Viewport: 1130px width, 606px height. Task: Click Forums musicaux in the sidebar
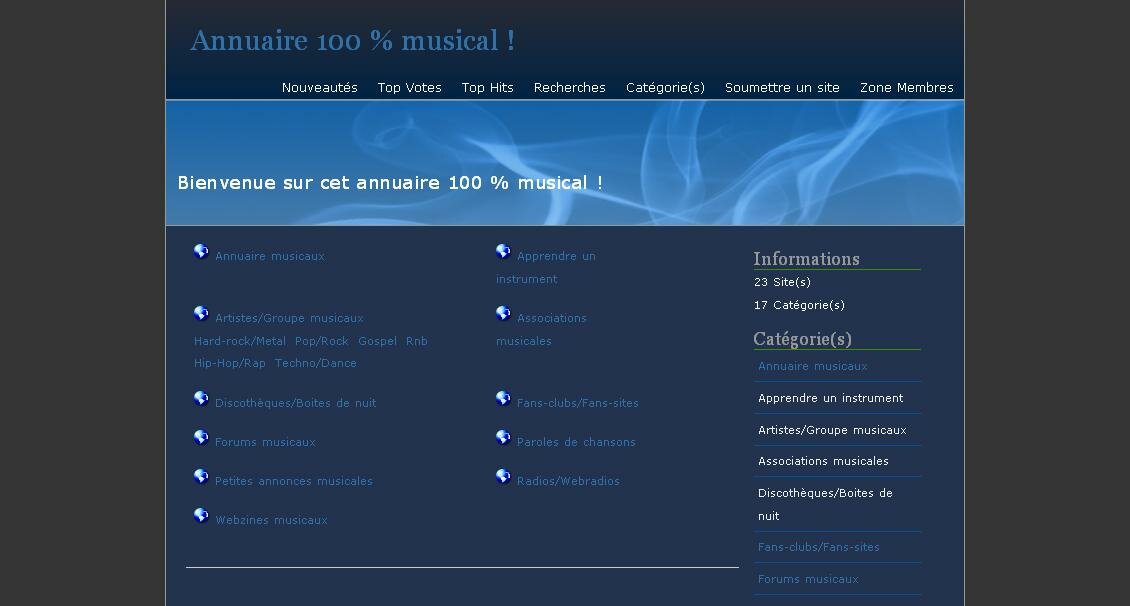(808, 579)
